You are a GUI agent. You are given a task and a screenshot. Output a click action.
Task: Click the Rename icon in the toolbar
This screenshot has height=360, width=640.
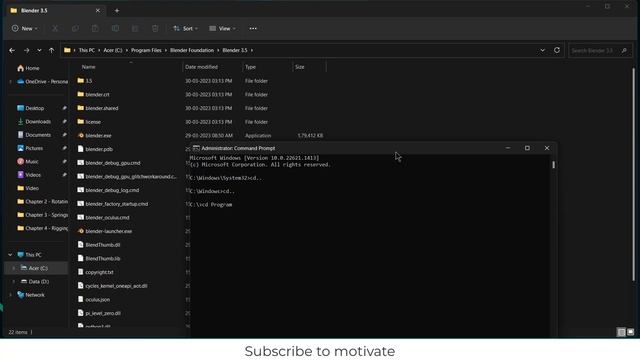pyautogui.click(x=115, y=29)
